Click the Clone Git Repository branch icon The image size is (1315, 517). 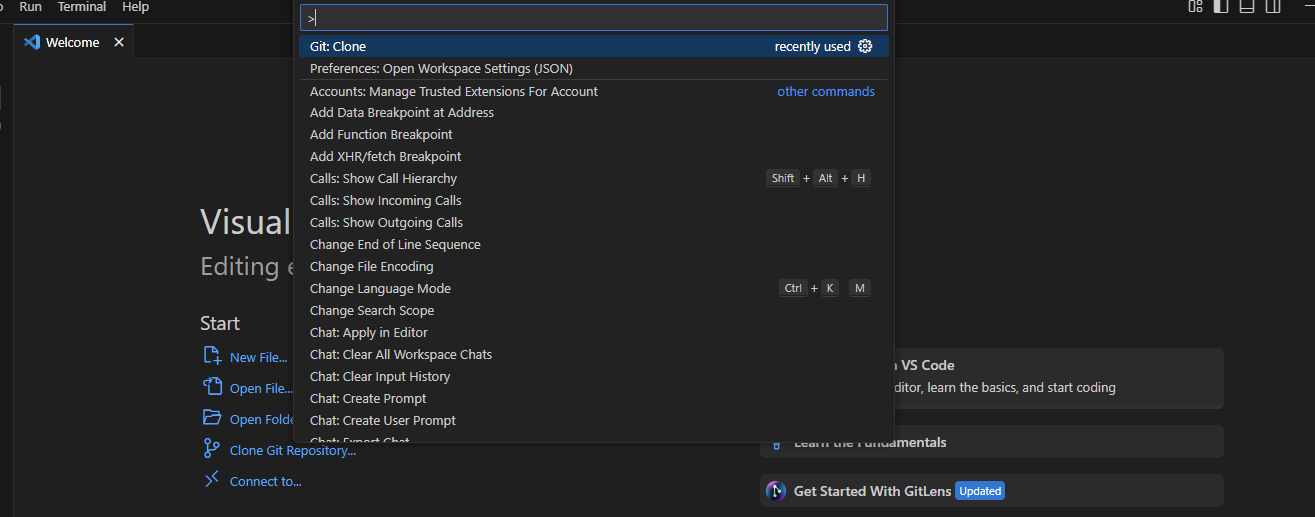pos(212,449)
